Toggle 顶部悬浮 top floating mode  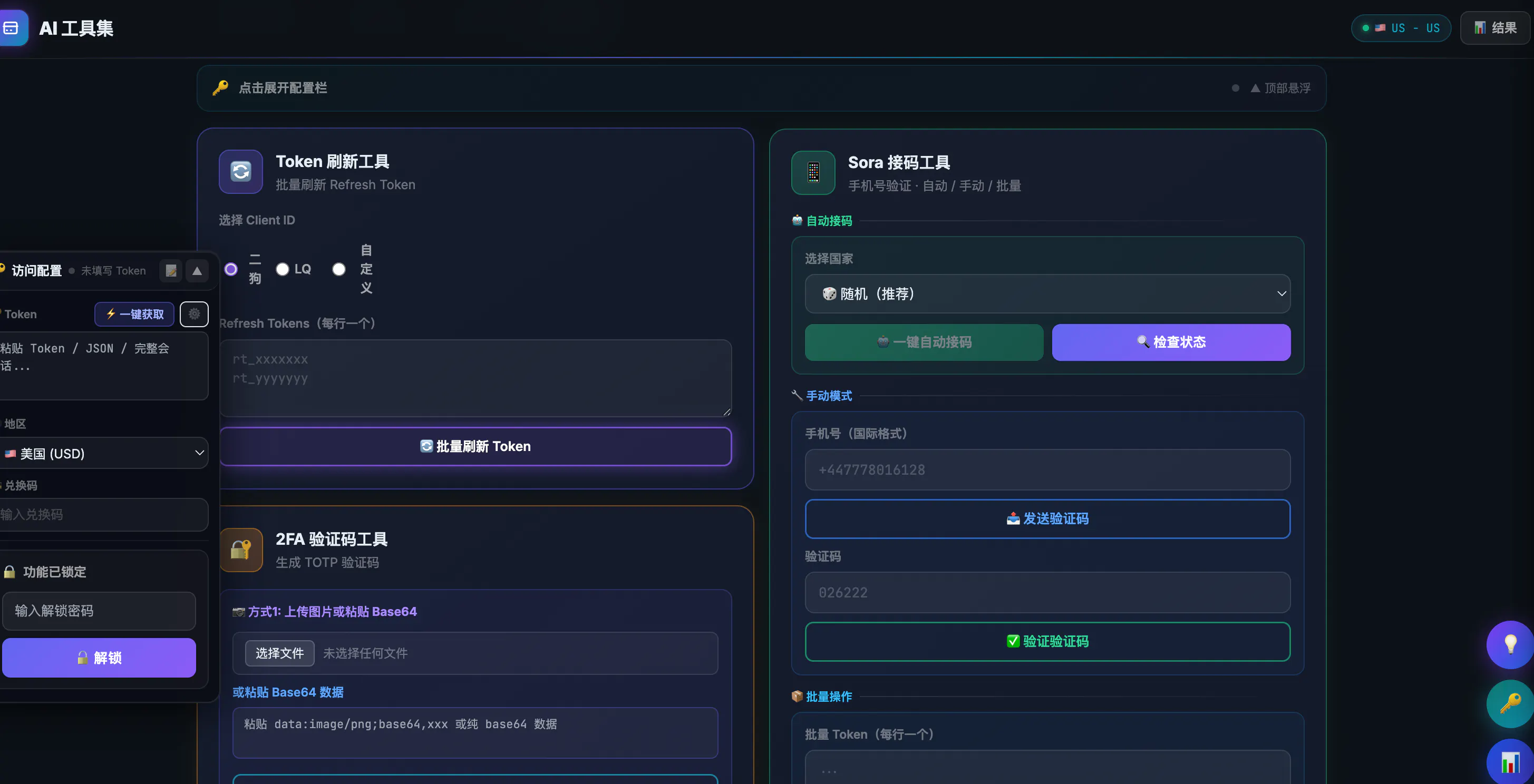1280,88
